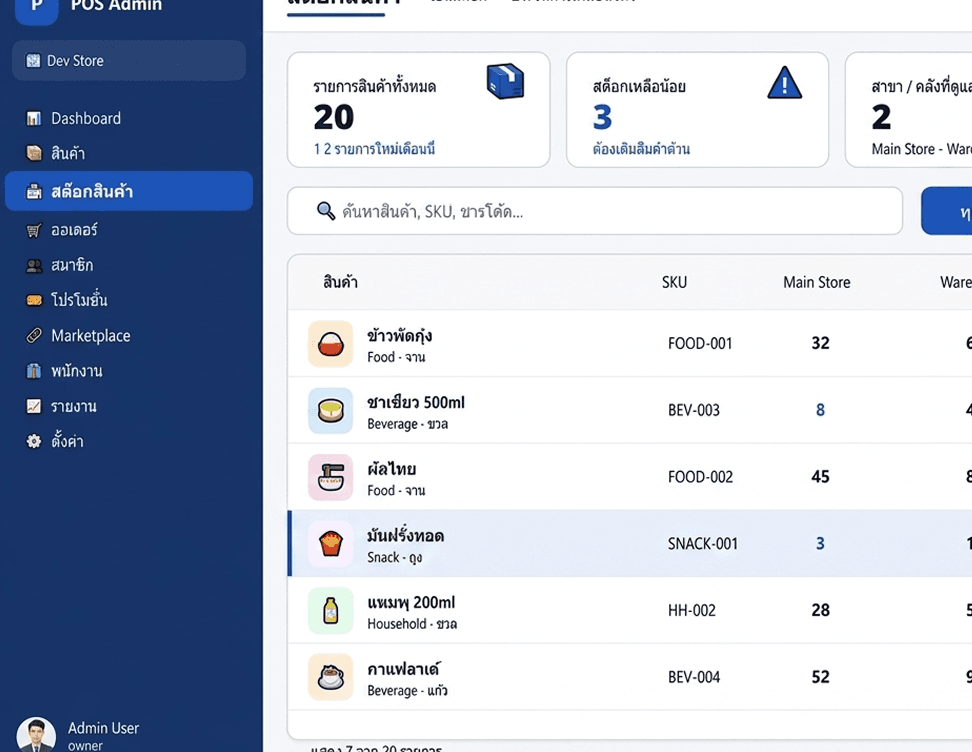Image resolution: width=972 pixels, height=752 pixels.
Task: Click the POS Admin logo
Action: tap(37, 7)
